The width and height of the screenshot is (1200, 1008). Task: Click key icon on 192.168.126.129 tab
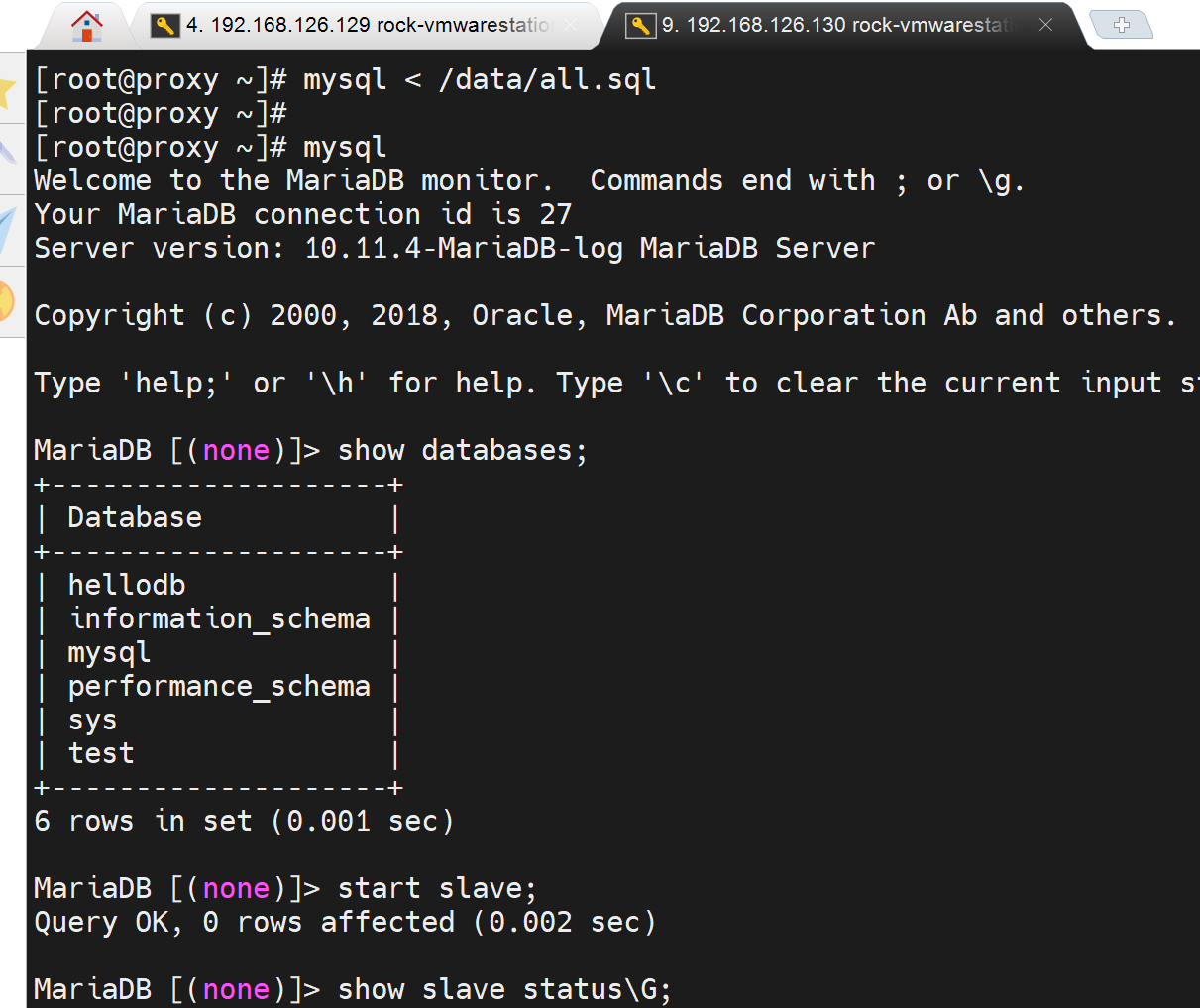[164, 26]
